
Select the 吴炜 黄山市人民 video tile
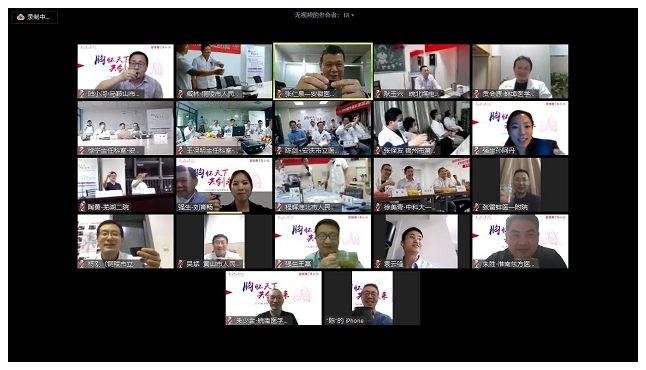point(224,241)
